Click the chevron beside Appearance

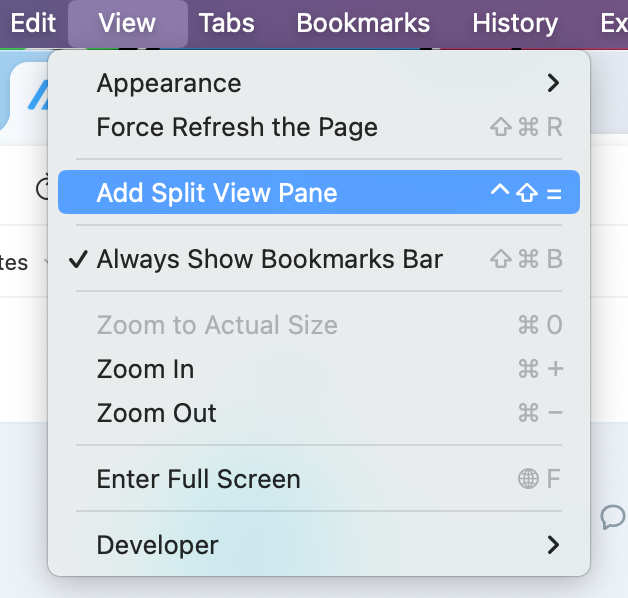[x=553, y=83]
